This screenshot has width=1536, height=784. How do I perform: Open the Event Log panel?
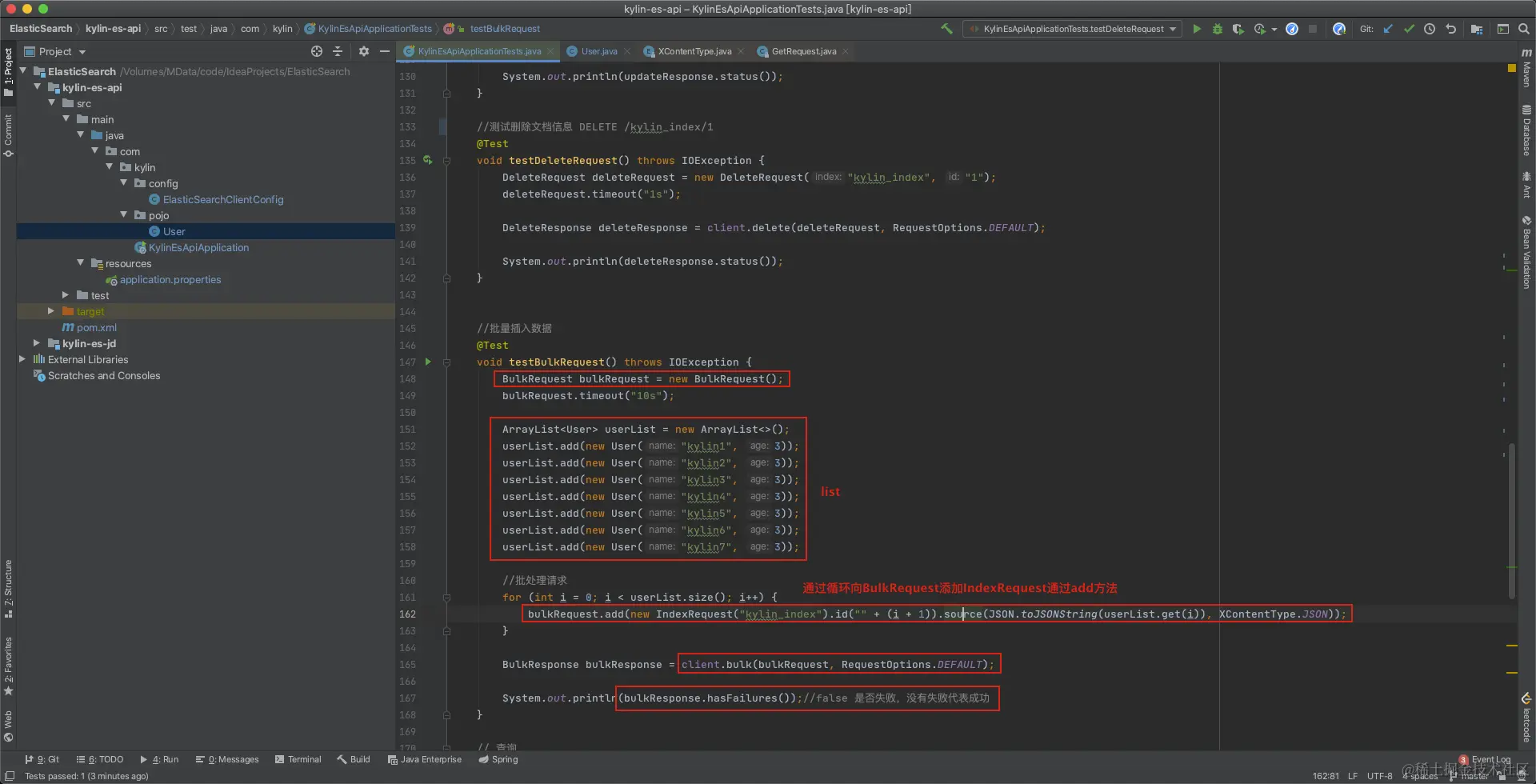click(1490, 759)
